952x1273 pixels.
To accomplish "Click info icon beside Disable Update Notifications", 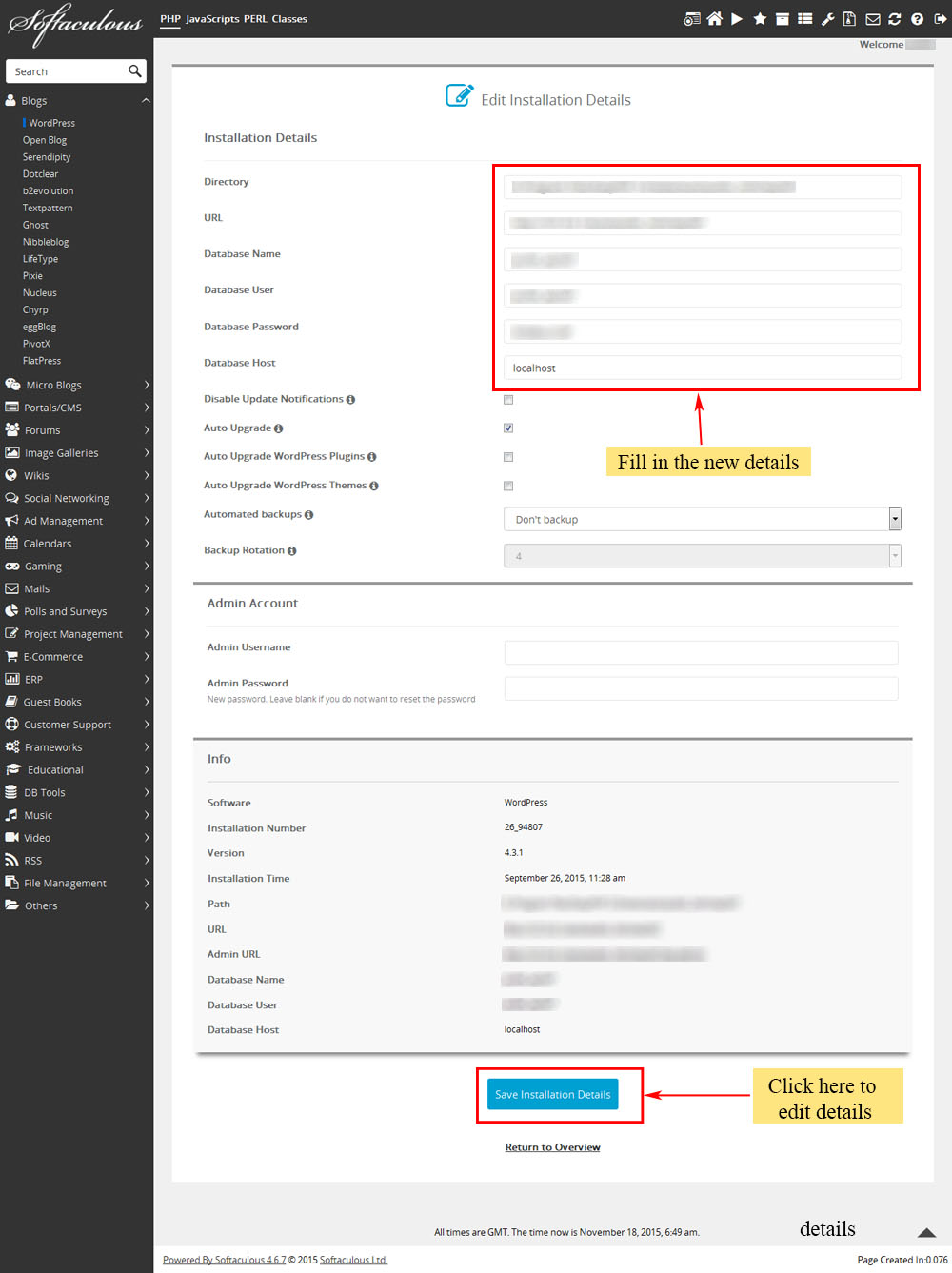I will tap(351, 400).
